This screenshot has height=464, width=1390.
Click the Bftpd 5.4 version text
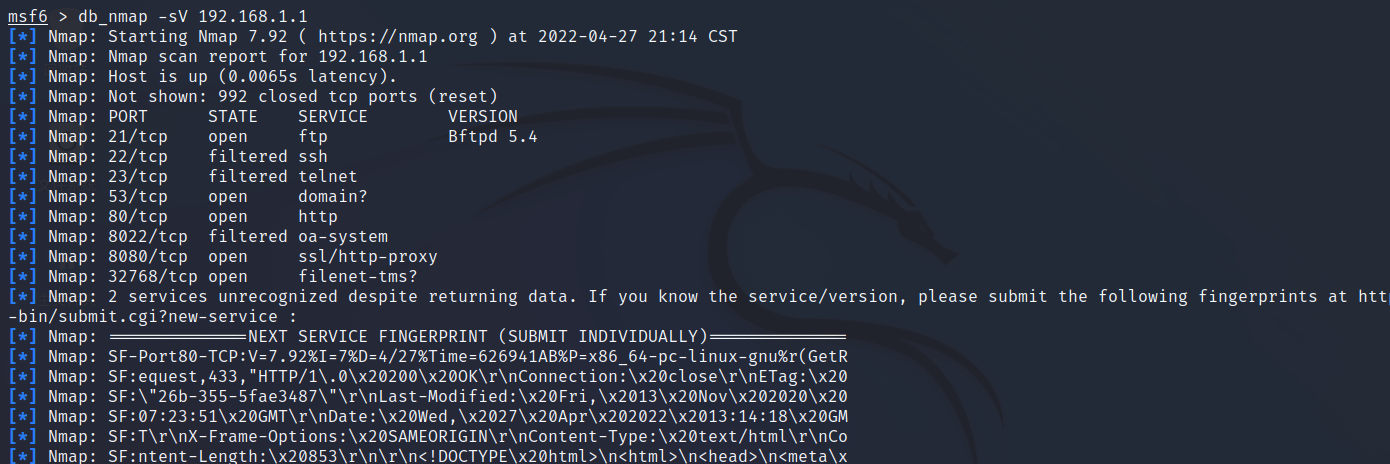pos(493,136)
